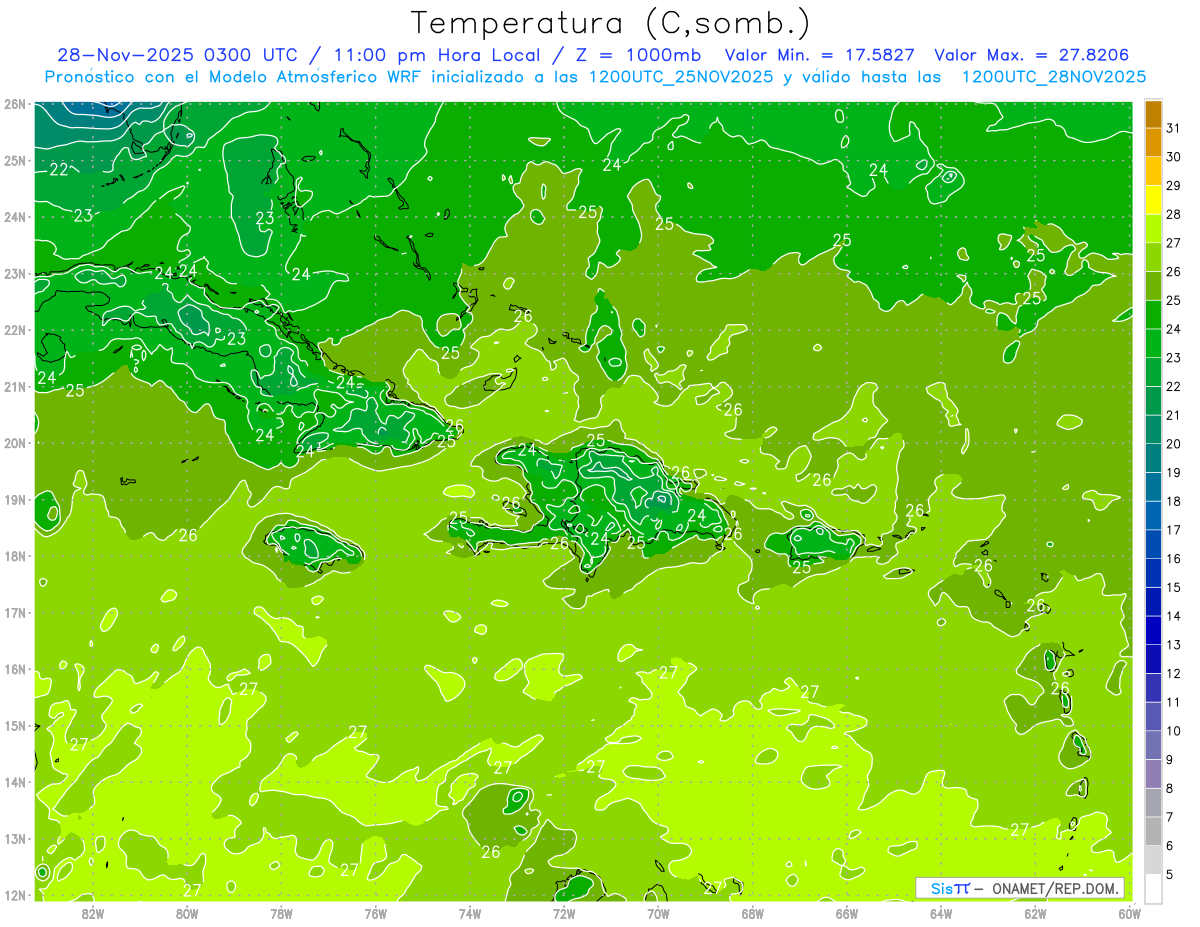This screenshot has width=1200, height=927.
Task: Select the longitude axis label 78W
Action: [x=281, y=913]
